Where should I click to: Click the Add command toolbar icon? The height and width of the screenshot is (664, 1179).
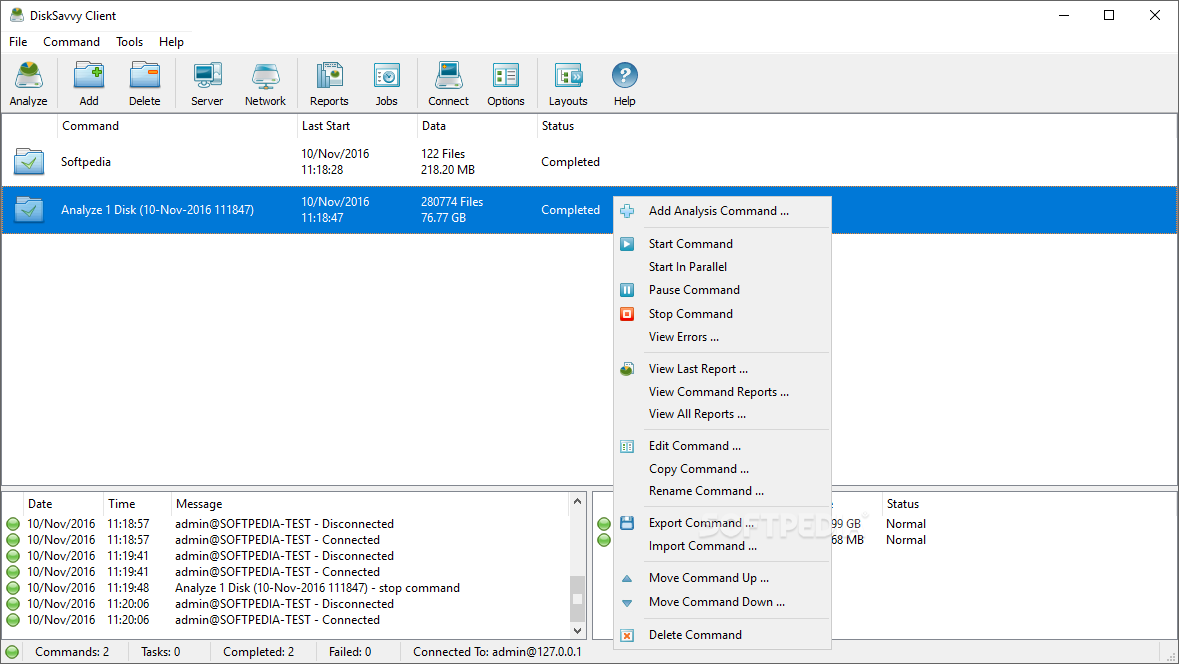pyautogui.click(x=89, y=76)
